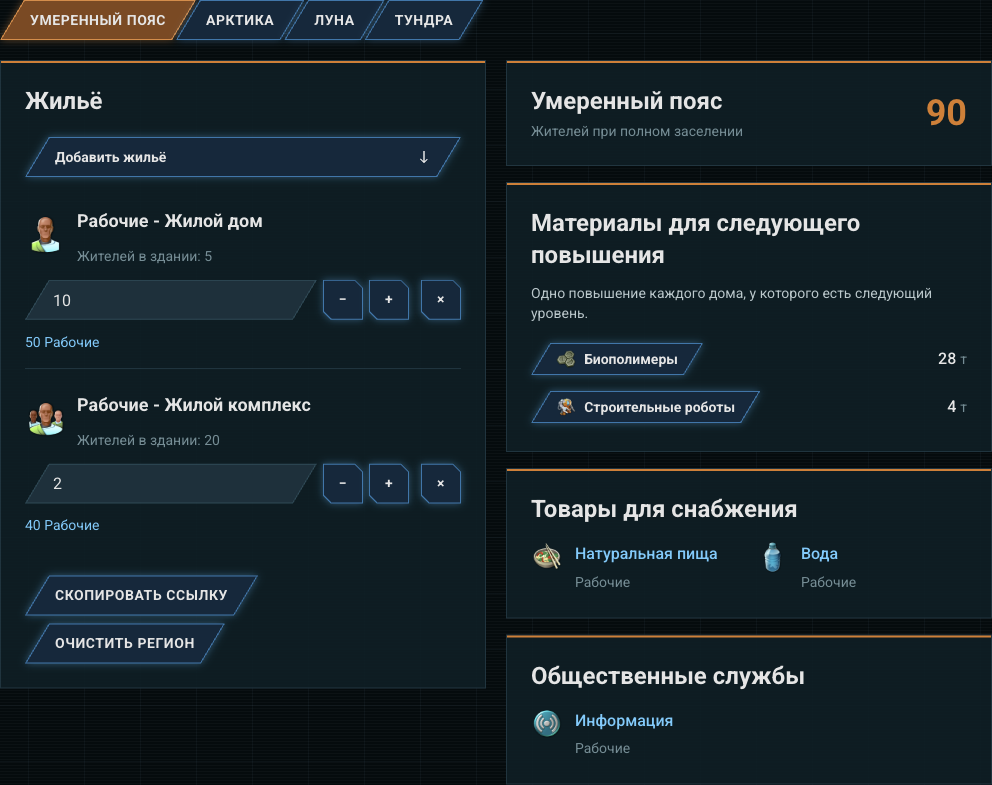Click the 40 Рабочие text

[62, 525]
